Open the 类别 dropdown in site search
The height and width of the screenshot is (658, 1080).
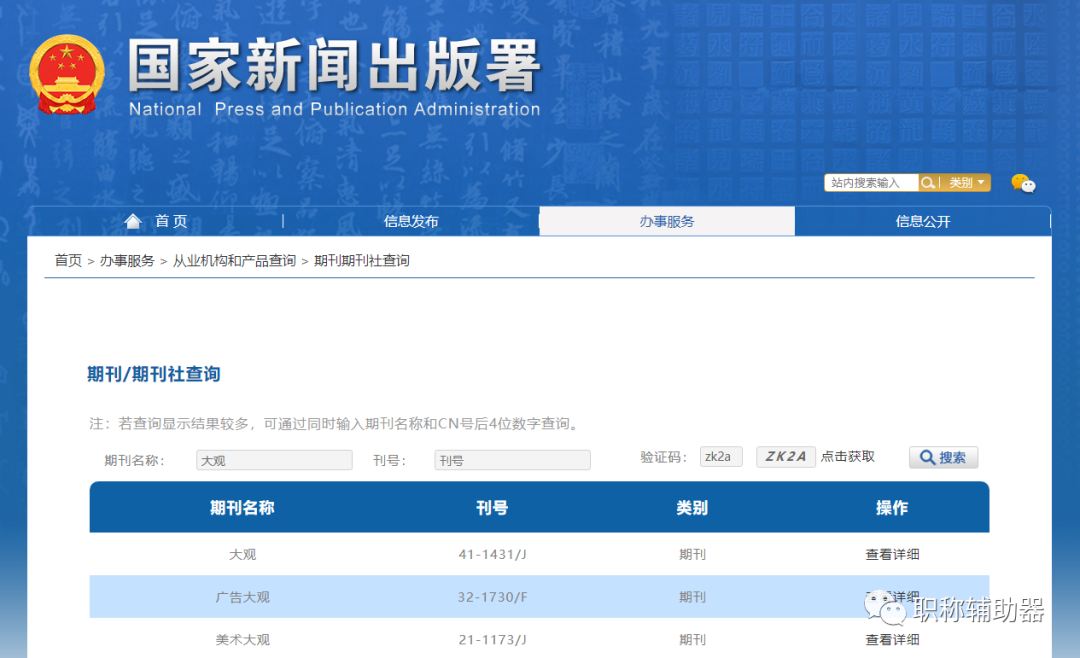(966, 183)
